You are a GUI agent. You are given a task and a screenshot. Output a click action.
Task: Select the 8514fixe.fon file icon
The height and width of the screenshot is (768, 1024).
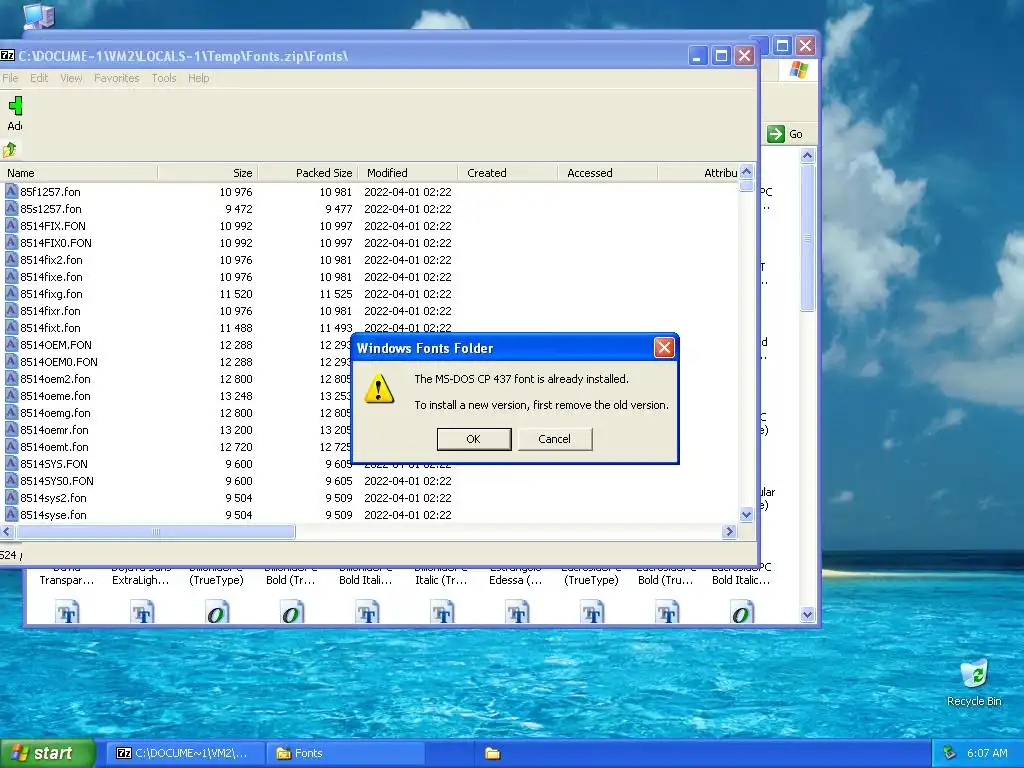pos(11,276)
